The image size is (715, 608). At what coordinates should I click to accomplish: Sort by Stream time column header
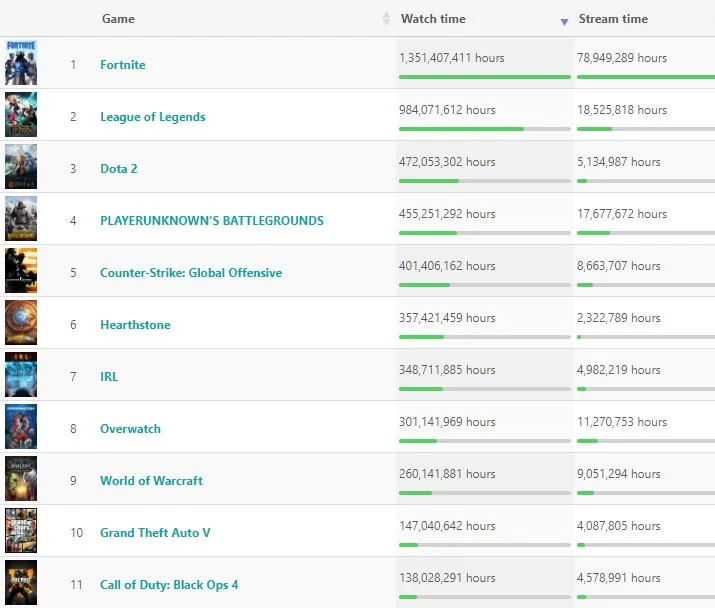pyautogui.click(x=613, y=19)
